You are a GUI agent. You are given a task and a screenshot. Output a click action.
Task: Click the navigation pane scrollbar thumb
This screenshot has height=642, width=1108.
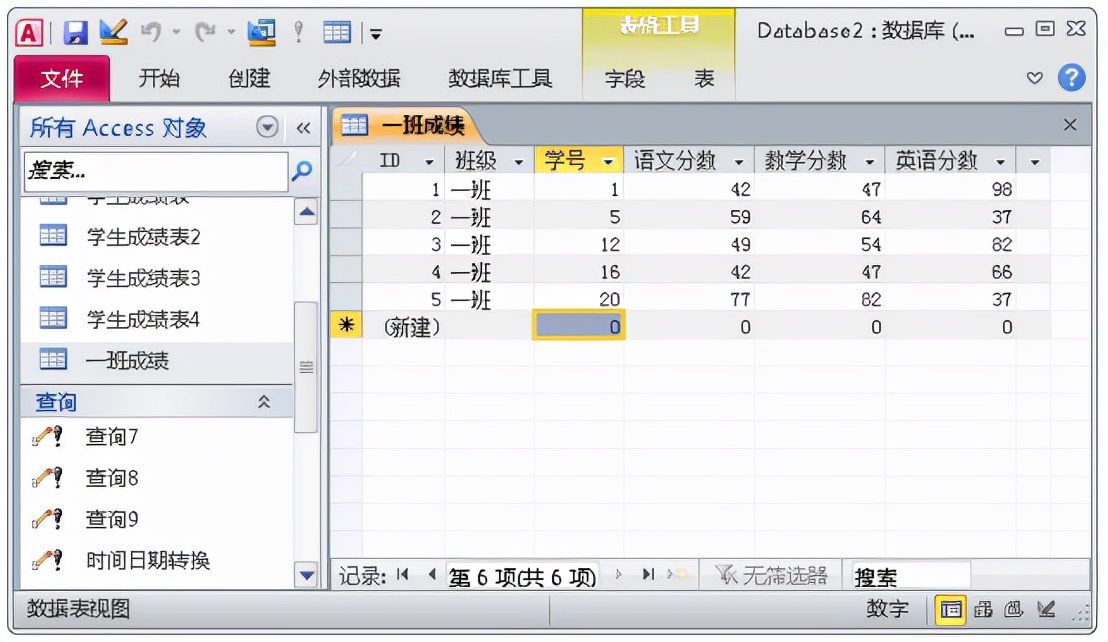pyautogui.click(x=306, y=367)
